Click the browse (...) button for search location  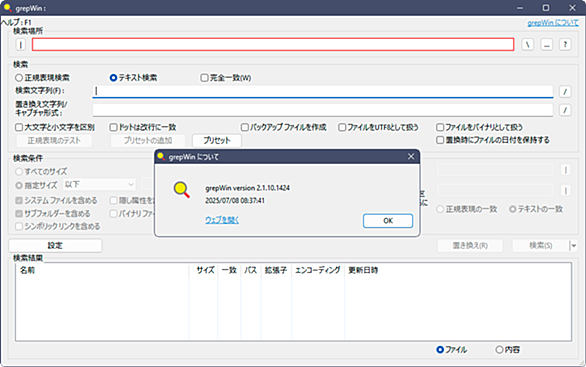[546, 44]
